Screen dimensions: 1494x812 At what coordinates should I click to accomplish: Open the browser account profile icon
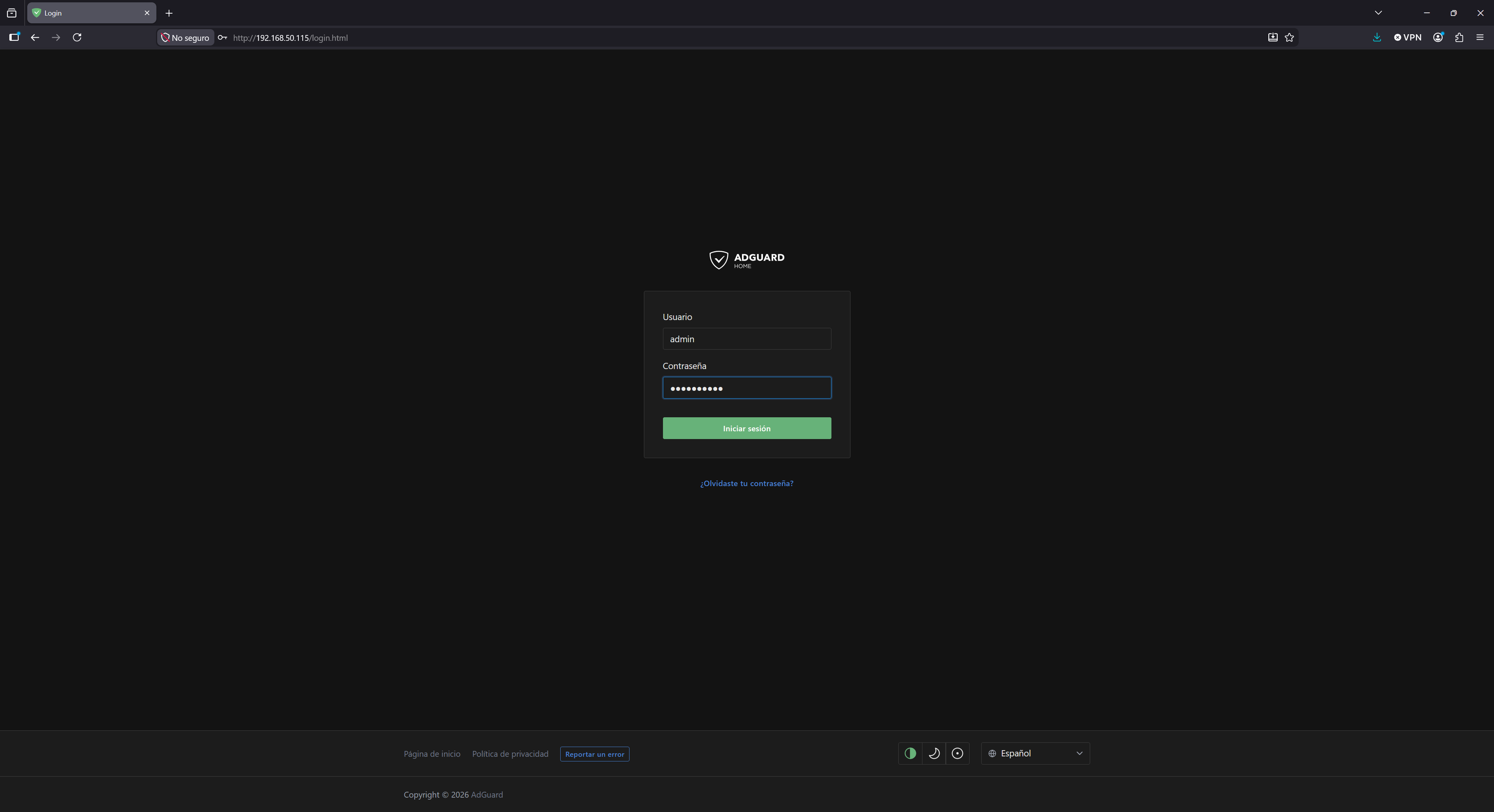1438,38
